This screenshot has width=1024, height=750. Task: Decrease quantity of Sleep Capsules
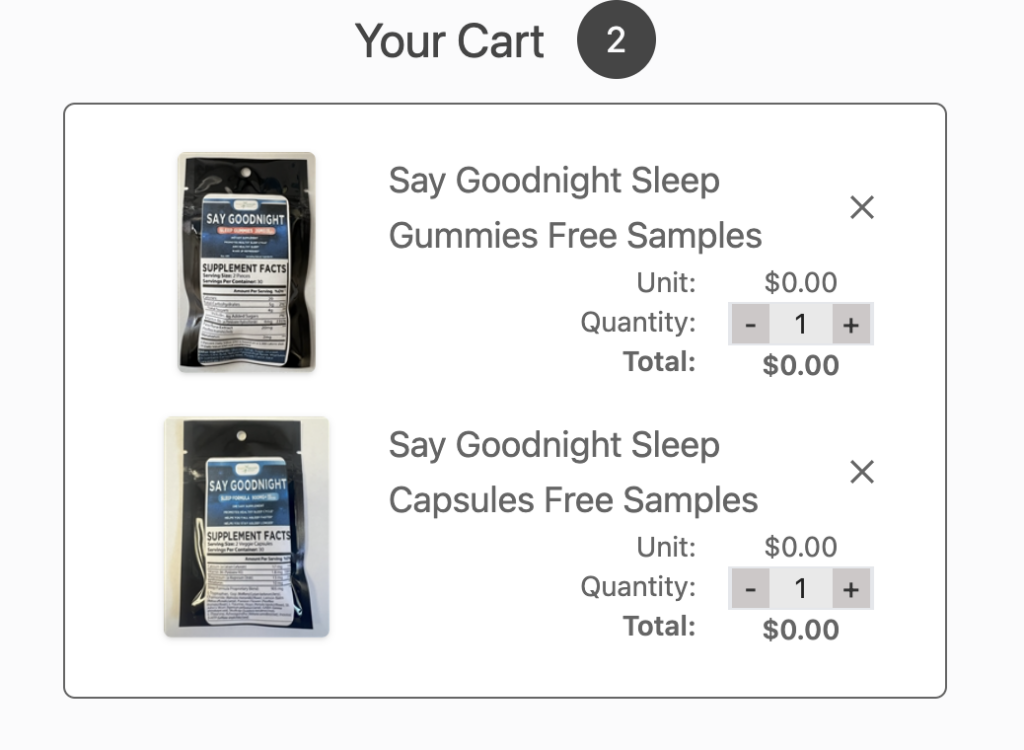[751, 588]
